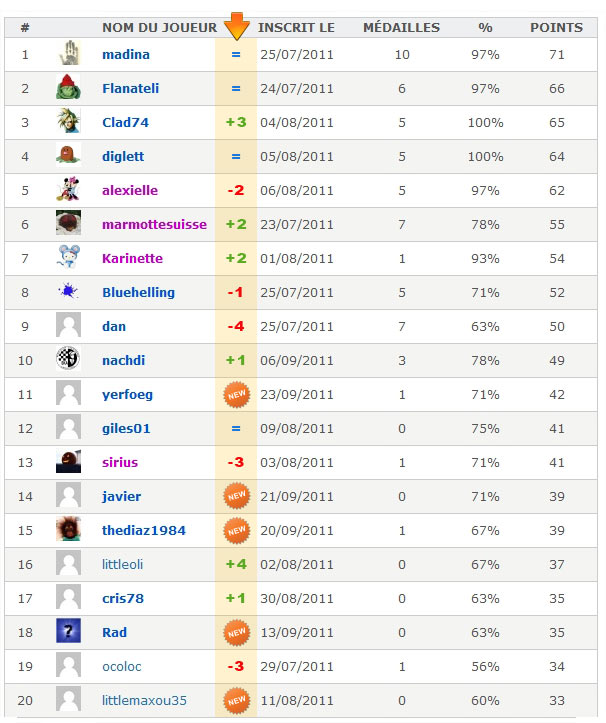Viewport: 606px width, 723px height.
Task: Open marmottesuisse player profile link
Action: tap(154, 225)
